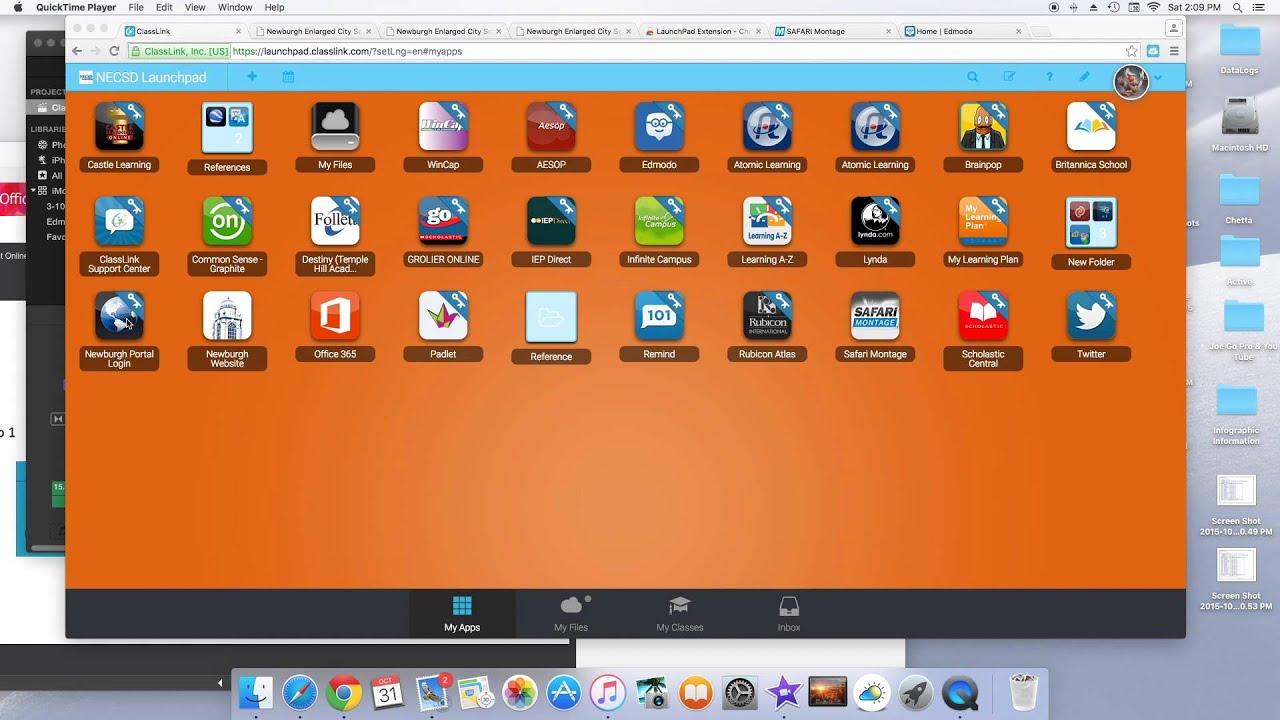This screenshot has height=720, width=1280.
Task: Open Finder from the Dock
Action: (256, 692)
